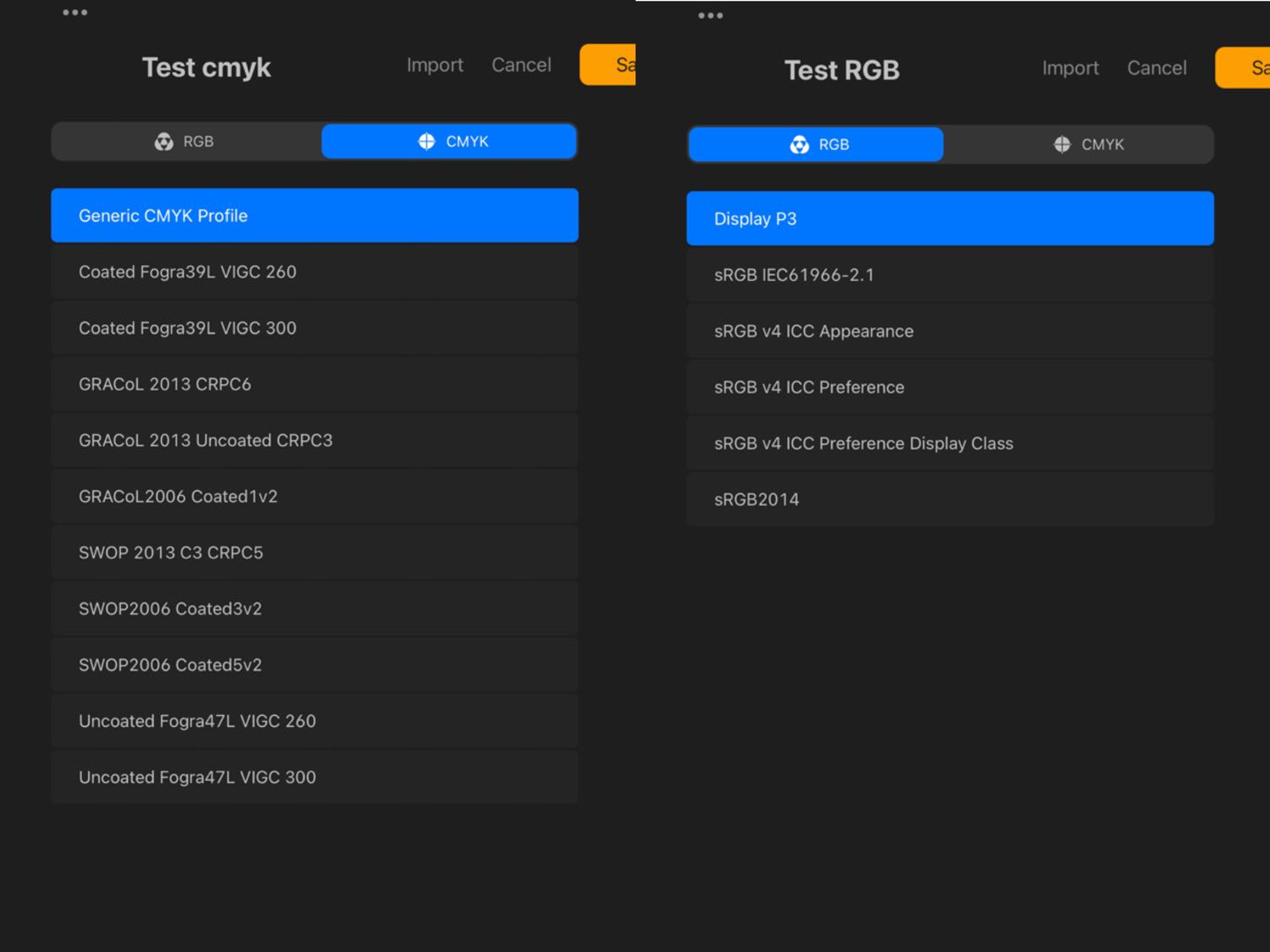Select sRGB IEC61966-2.1 profile
The height and width of the screenshot is (952, 1270).
point(950,275)
